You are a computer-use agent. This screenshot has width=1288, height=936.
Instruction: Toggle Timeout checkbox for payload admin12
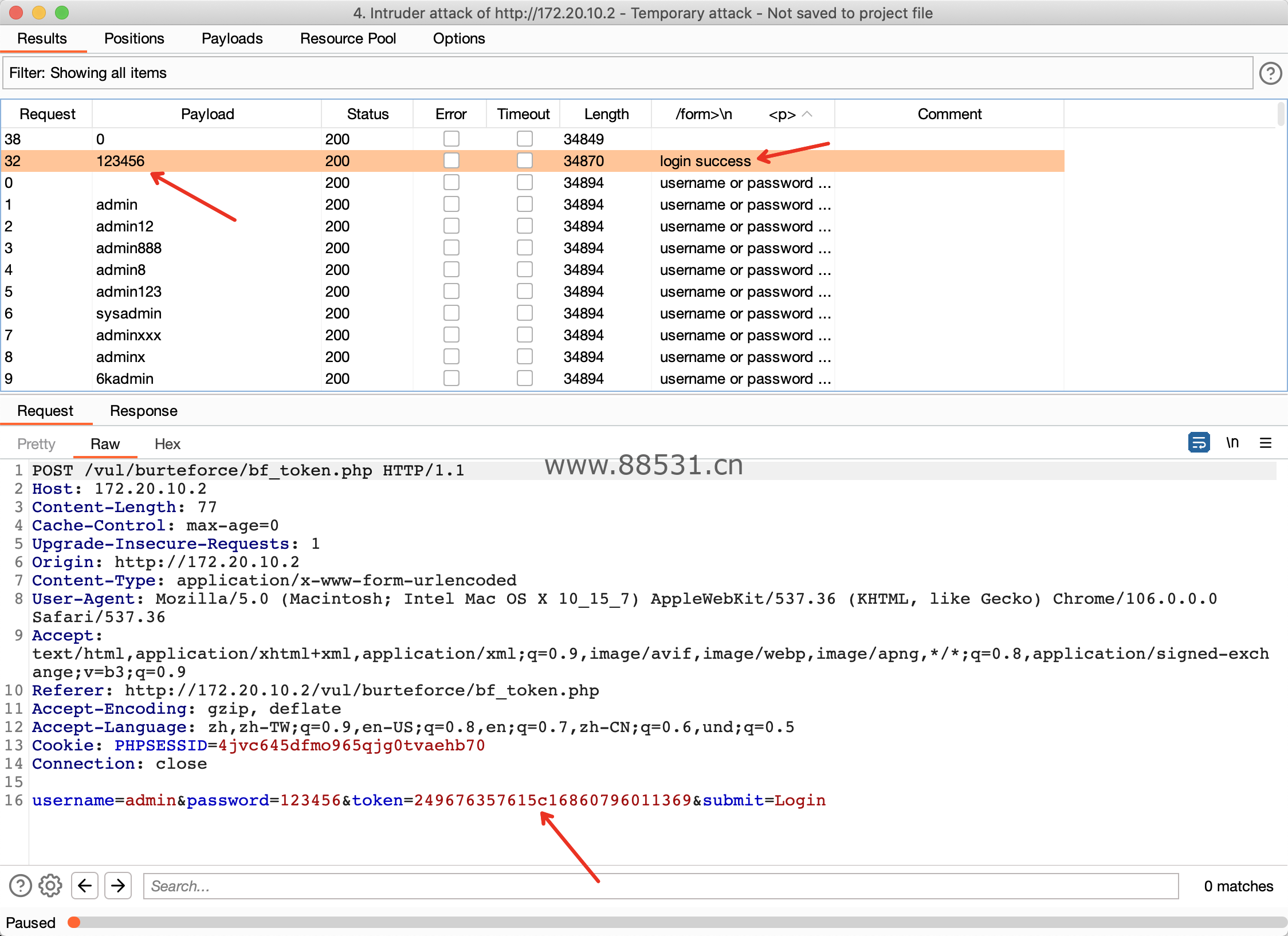[524, 226]
